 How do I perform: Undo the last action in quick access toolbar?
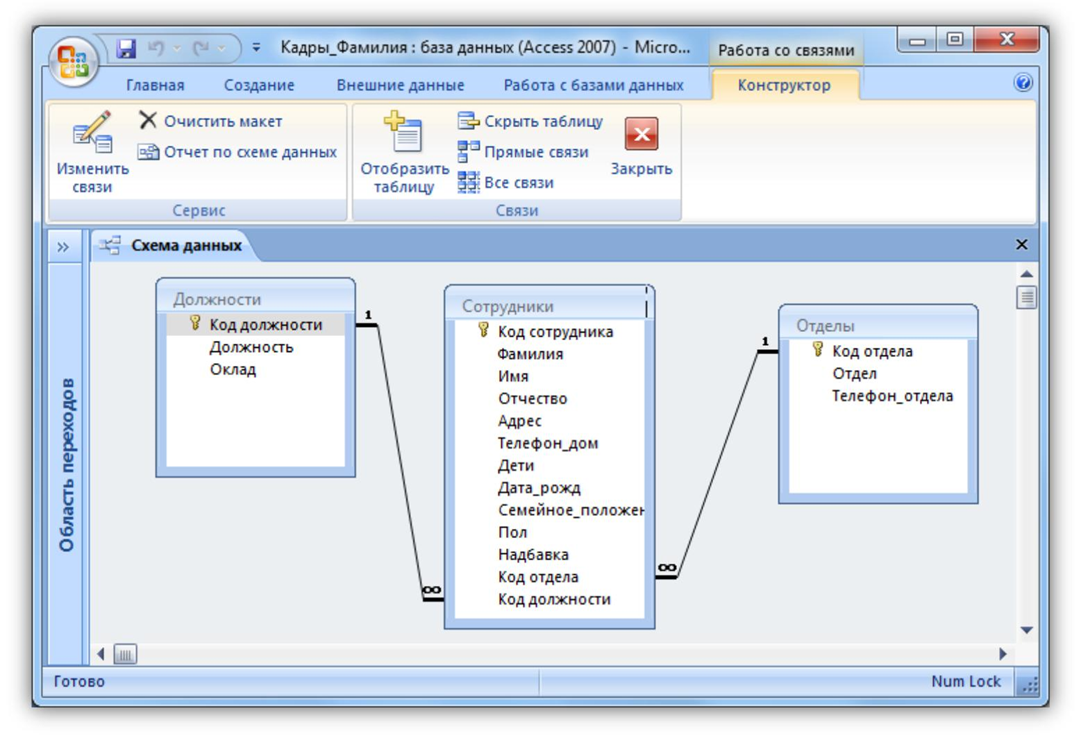pyautogui.click(x=156, y=48)
